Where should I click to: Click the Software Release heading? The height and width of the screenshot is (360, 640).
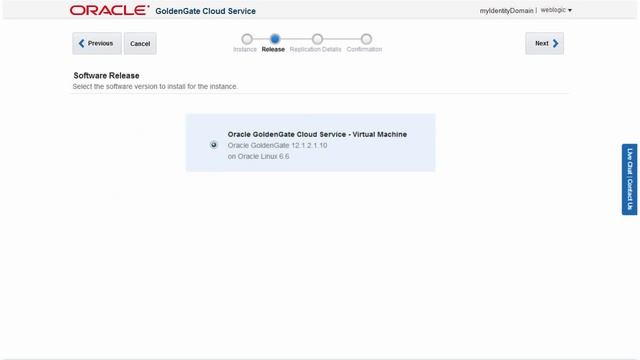coord(106,76)
